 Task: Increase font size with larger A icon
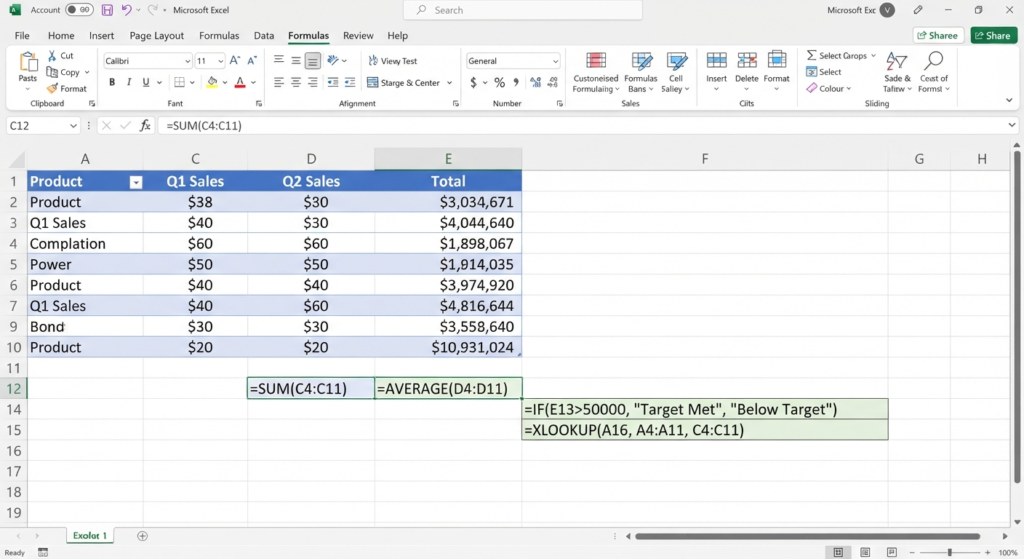(x=235, y=61)
